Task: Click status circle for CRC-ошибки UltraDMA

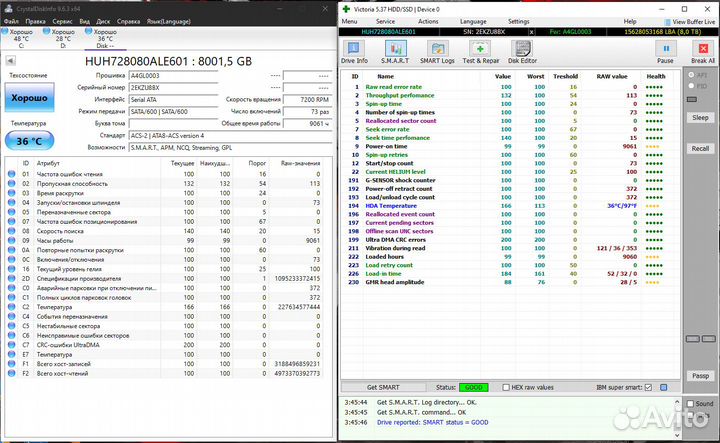Action: pyautogui.click(x=11, y=345)
